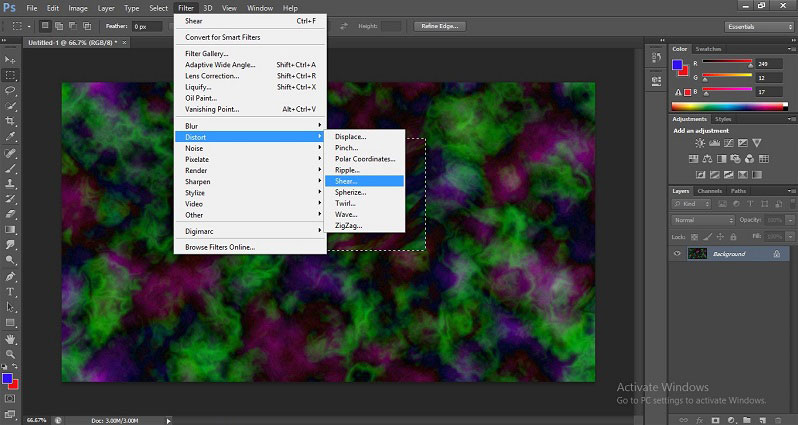Open the Normal blend mode dropdown
The height and width of the screenshot is (425, 798).
point(702,219)
